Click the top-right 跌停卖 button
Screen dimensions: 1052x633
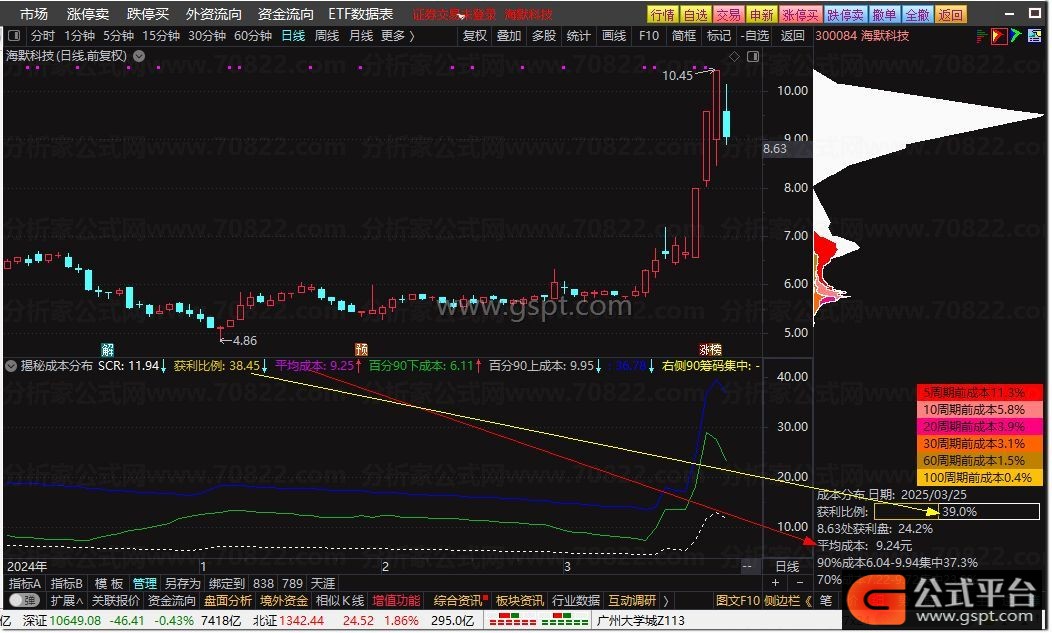click(845, 15)
